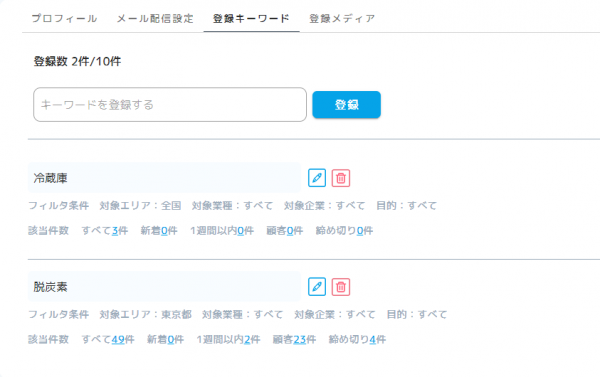Image resolution: width=600 pixels, height=377 pixels.
Task: Delete the 冷蔵庫 keyword with trash icon
Action: tap(341, 178)
